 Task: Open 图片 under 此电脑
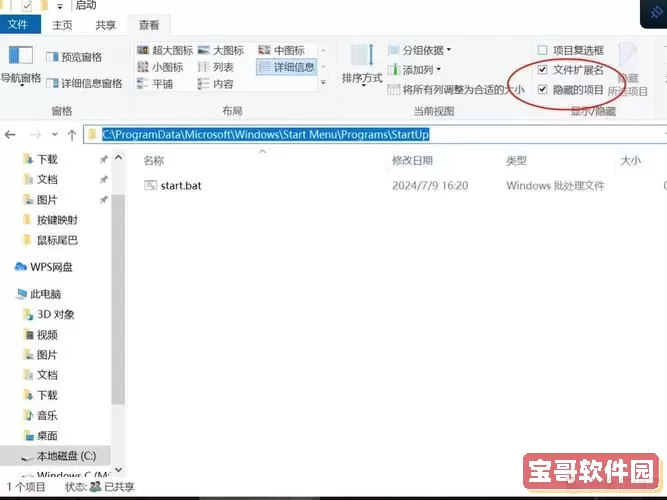coord(47,355)
